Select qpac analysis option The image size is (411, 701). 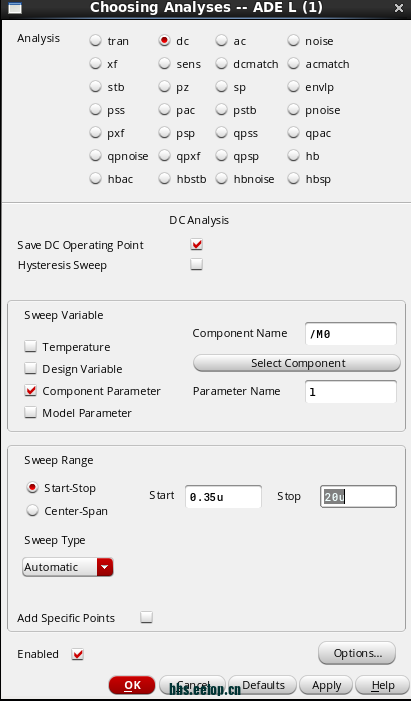tap(293, 133)
